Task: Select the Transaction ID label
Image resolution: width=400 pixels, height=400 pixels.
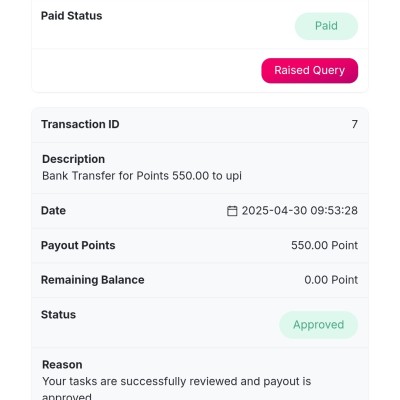Action: [x=80, y=124]
